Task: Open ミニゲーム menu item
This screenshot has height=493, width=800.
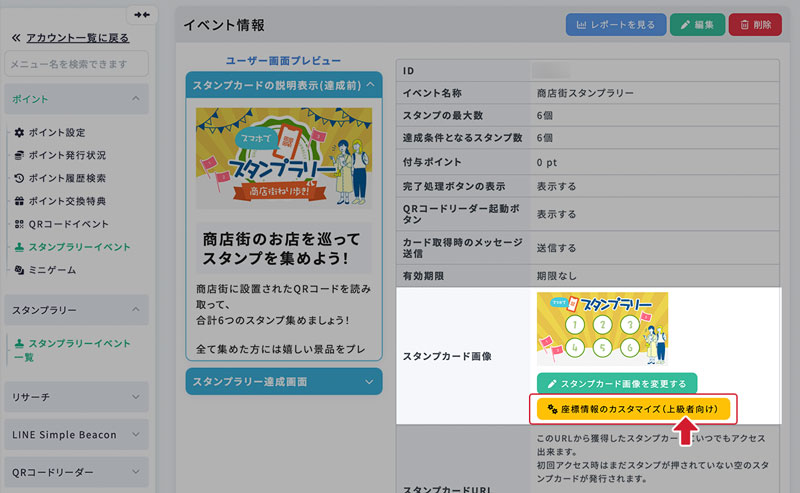Action: tap(51, 270)
